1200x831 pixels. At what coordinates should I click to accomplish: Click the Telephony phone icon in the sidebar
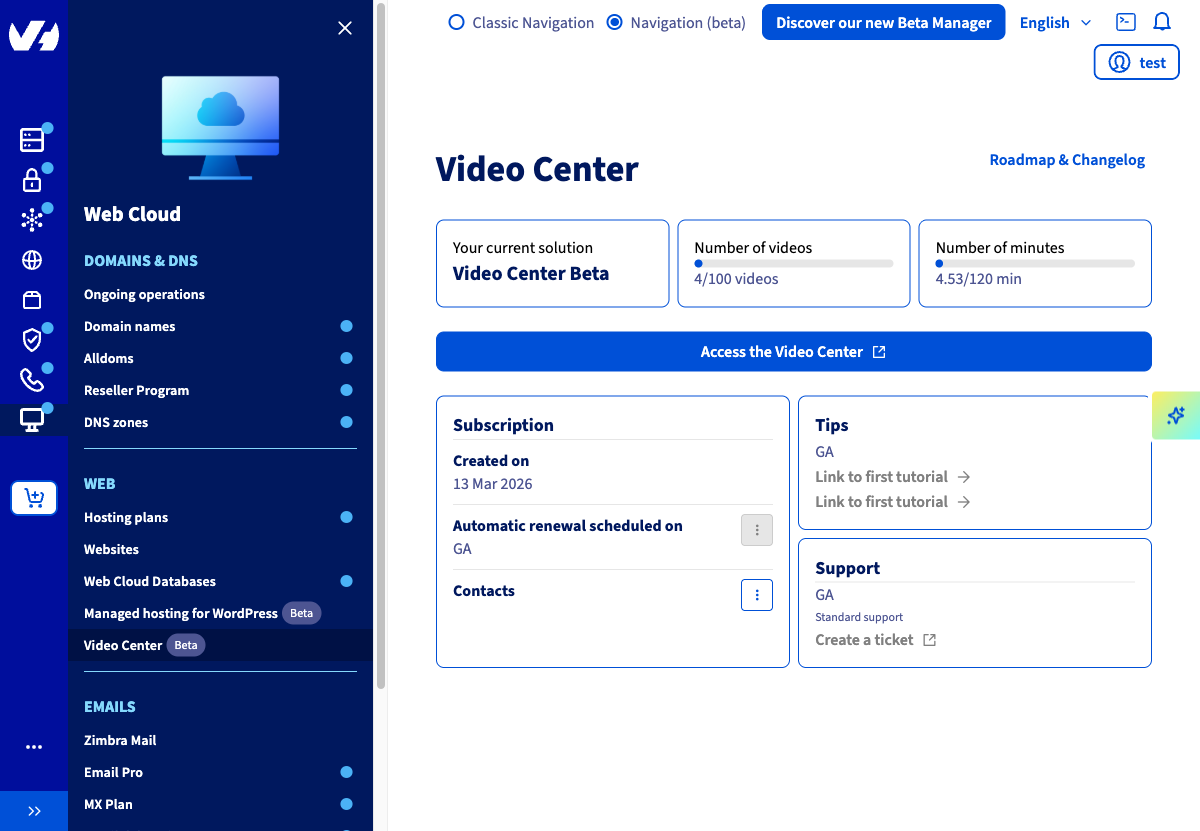33,379
